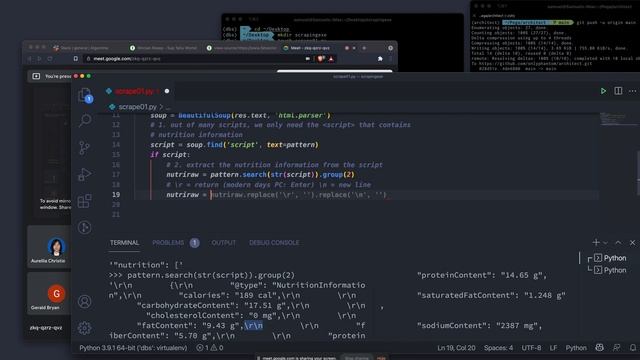
Task: Open the Run and Debug view
Action: [84, 174]
